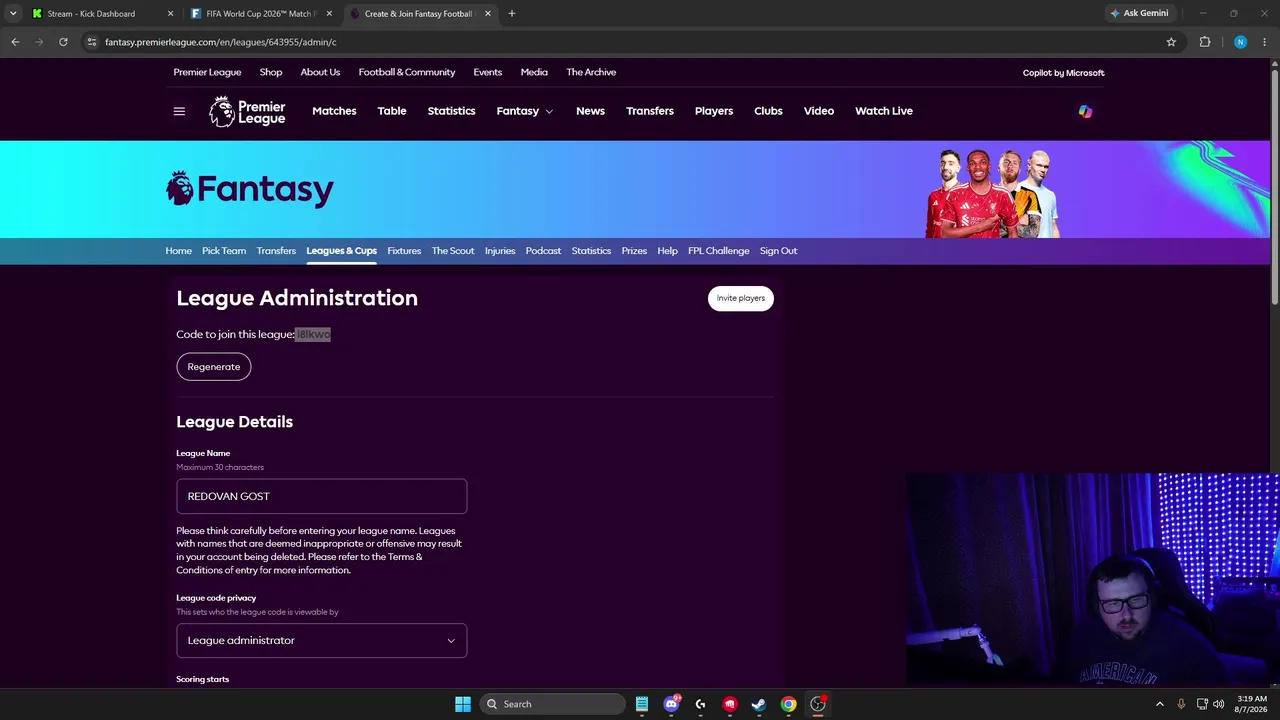Open the FPL Challenge tab
Image resolution: width=1280 pixels, height=720 pixels.
coord(719,251)
